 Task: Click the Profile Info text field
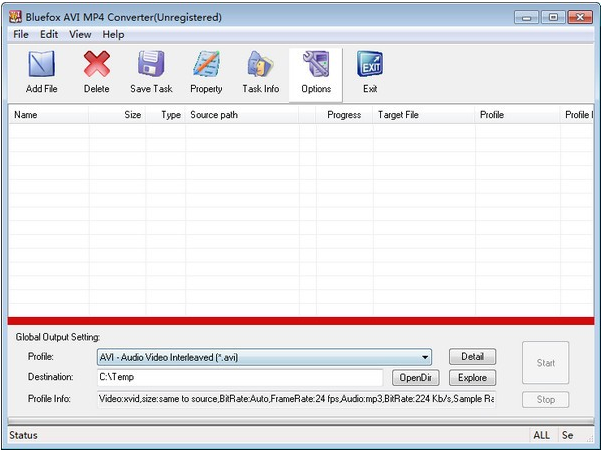coord(296,399)
